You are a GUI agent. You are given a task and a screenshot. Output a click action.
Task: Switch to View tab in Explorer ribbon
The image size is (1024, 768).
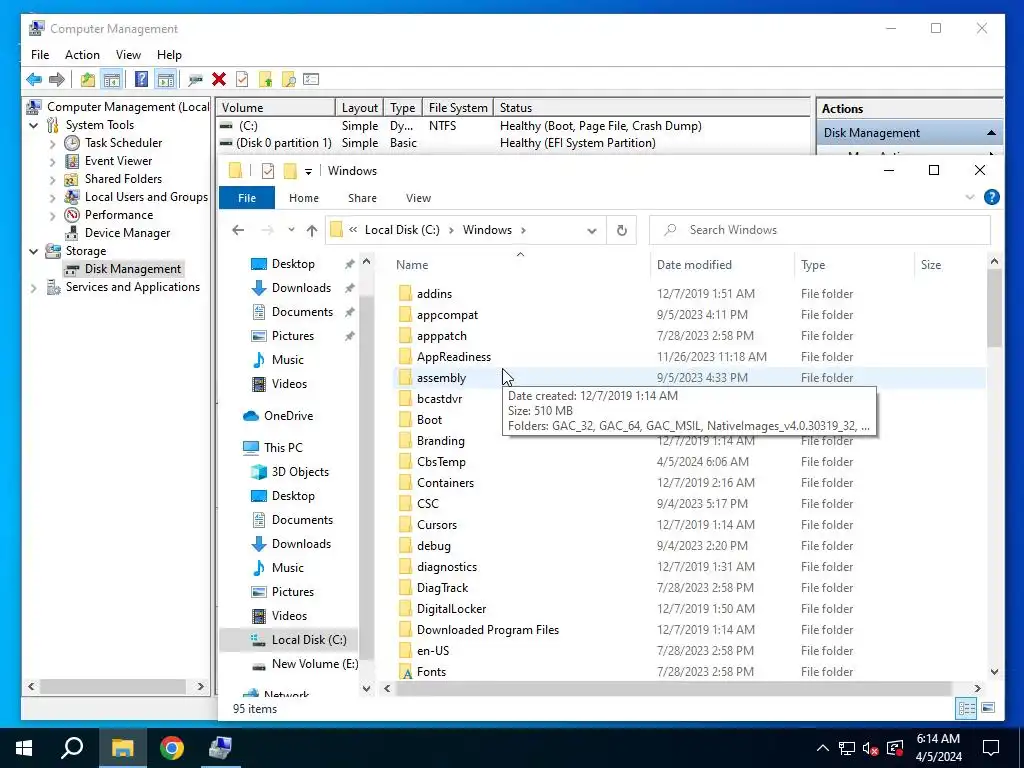coord(418,198)
